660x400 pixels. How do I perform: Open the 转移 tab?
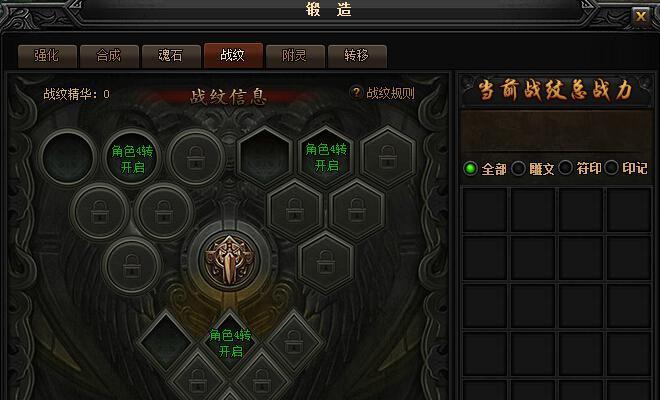[357, 56]
